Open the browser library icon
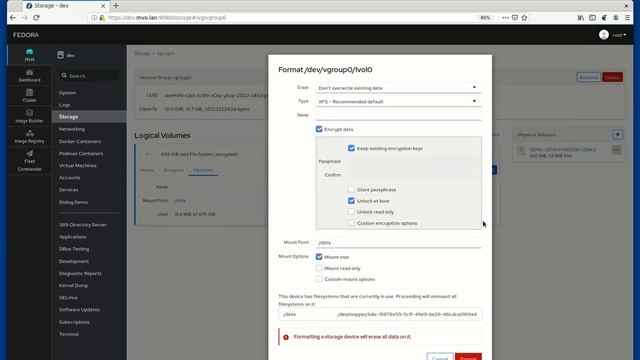Viewport: 640px width, 360px height. point(580,18)
